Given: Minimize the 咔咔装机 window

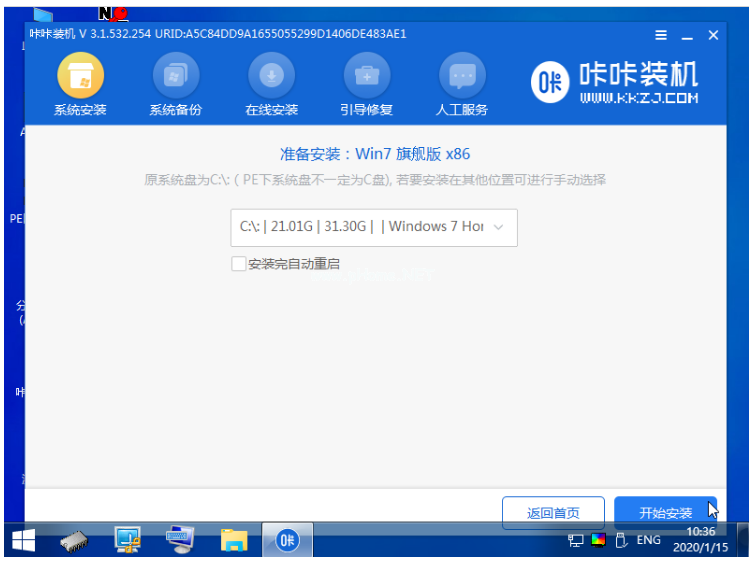Looking at the screenshot, I should pos(687,35).
